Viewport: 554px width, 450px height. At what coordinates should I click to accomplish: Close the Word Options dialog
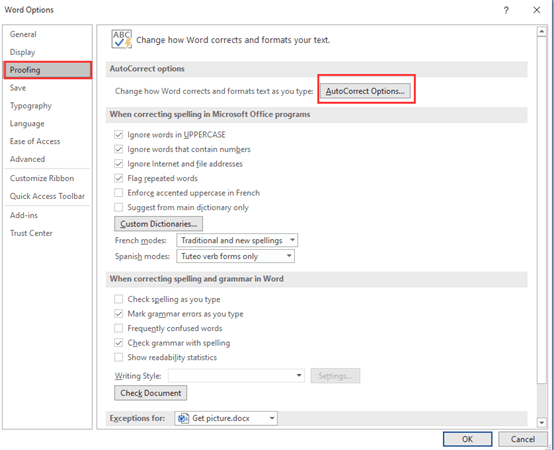coord(536,10)
